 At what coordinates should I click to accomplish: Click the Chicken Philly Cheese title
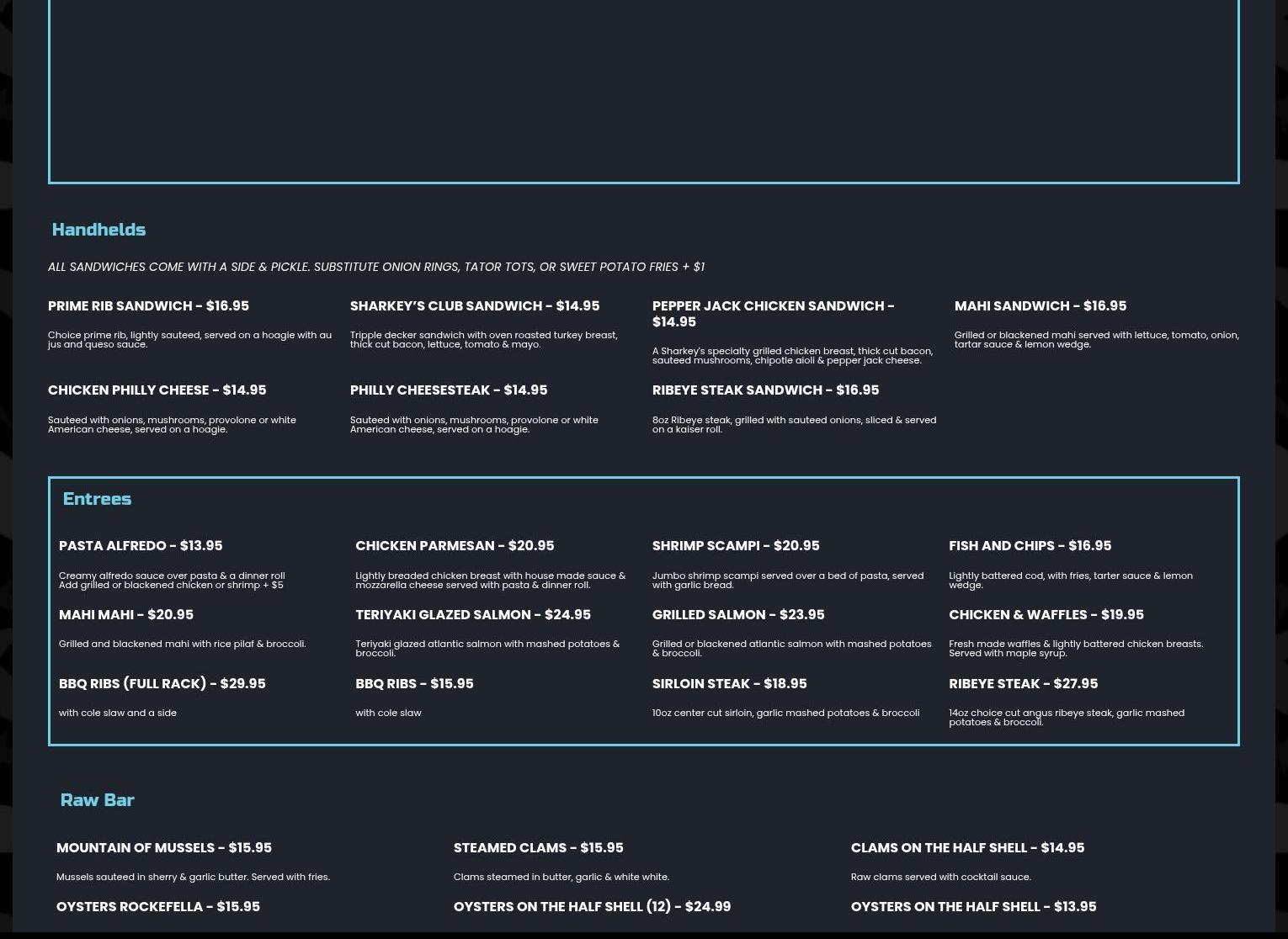click(157, 390)
